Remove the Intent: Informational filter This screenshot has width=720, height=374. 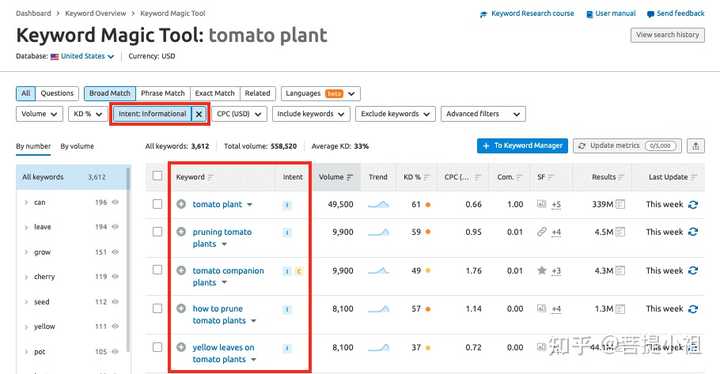click(199, 114)
